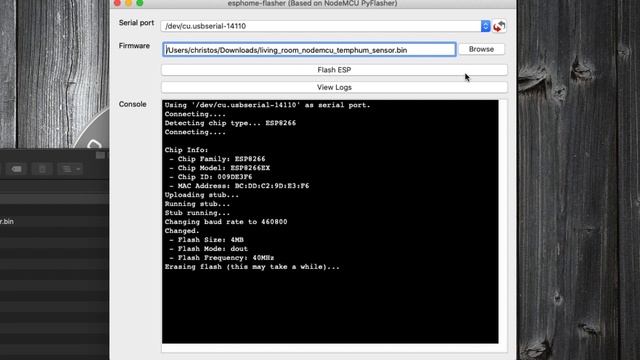The height and width of the screenshot is (360, 640).
Task: Click the Firmware label
Action: click(x=134, y=46)
